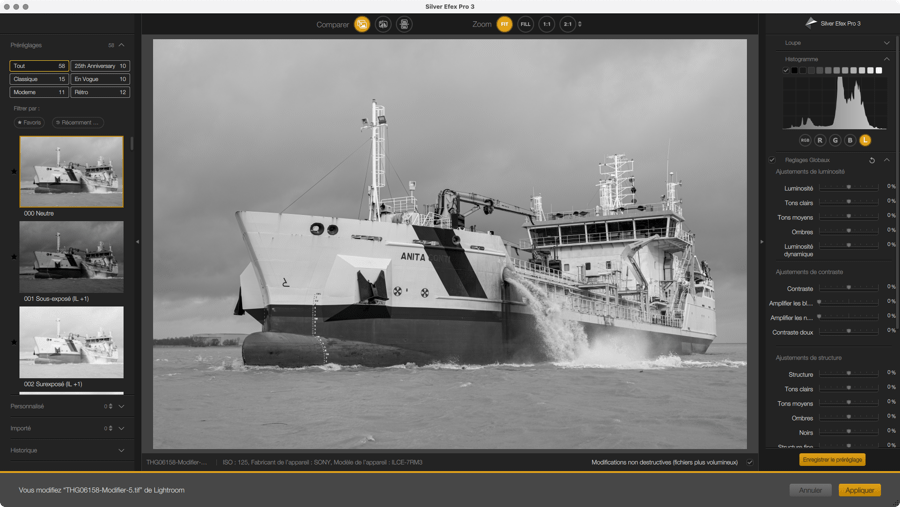Adjust the Amplifier les blancs slider
Image resolution: width=900 pixels, height=507 pixels.
[x=848, y=302]
